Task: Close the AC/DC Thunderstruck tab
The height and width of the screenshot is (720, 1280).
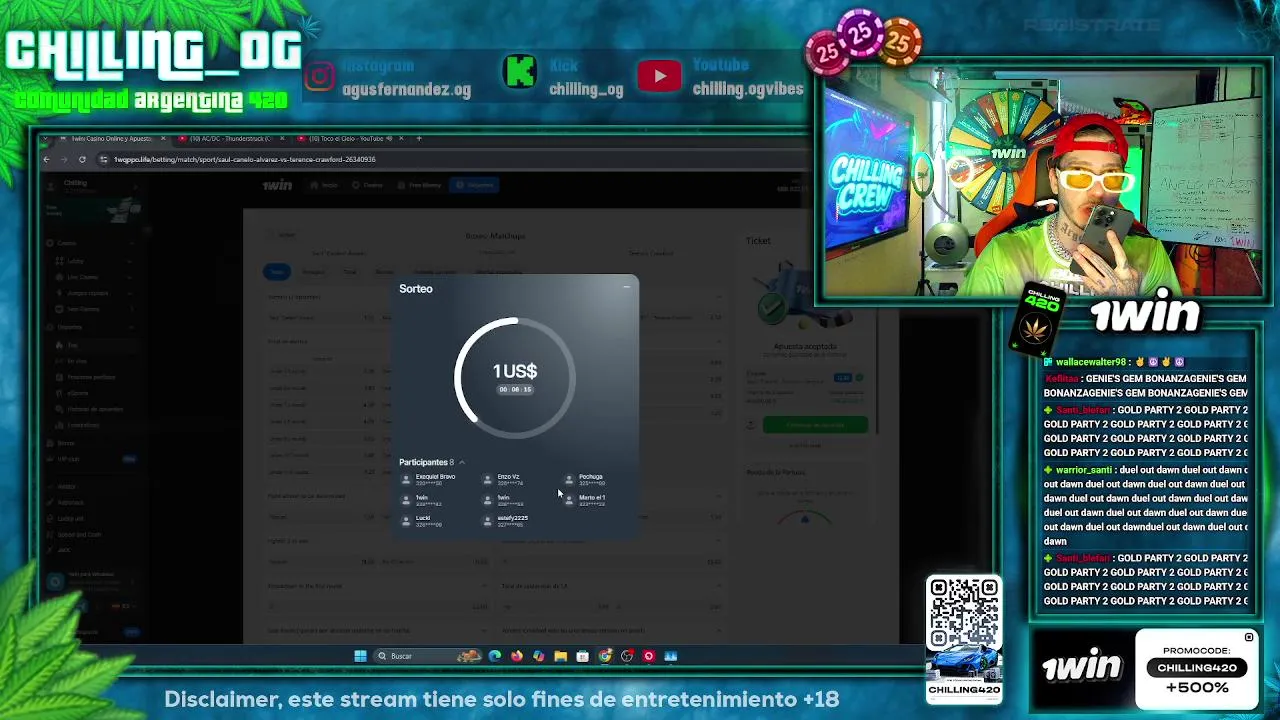Action: (282, 138)
